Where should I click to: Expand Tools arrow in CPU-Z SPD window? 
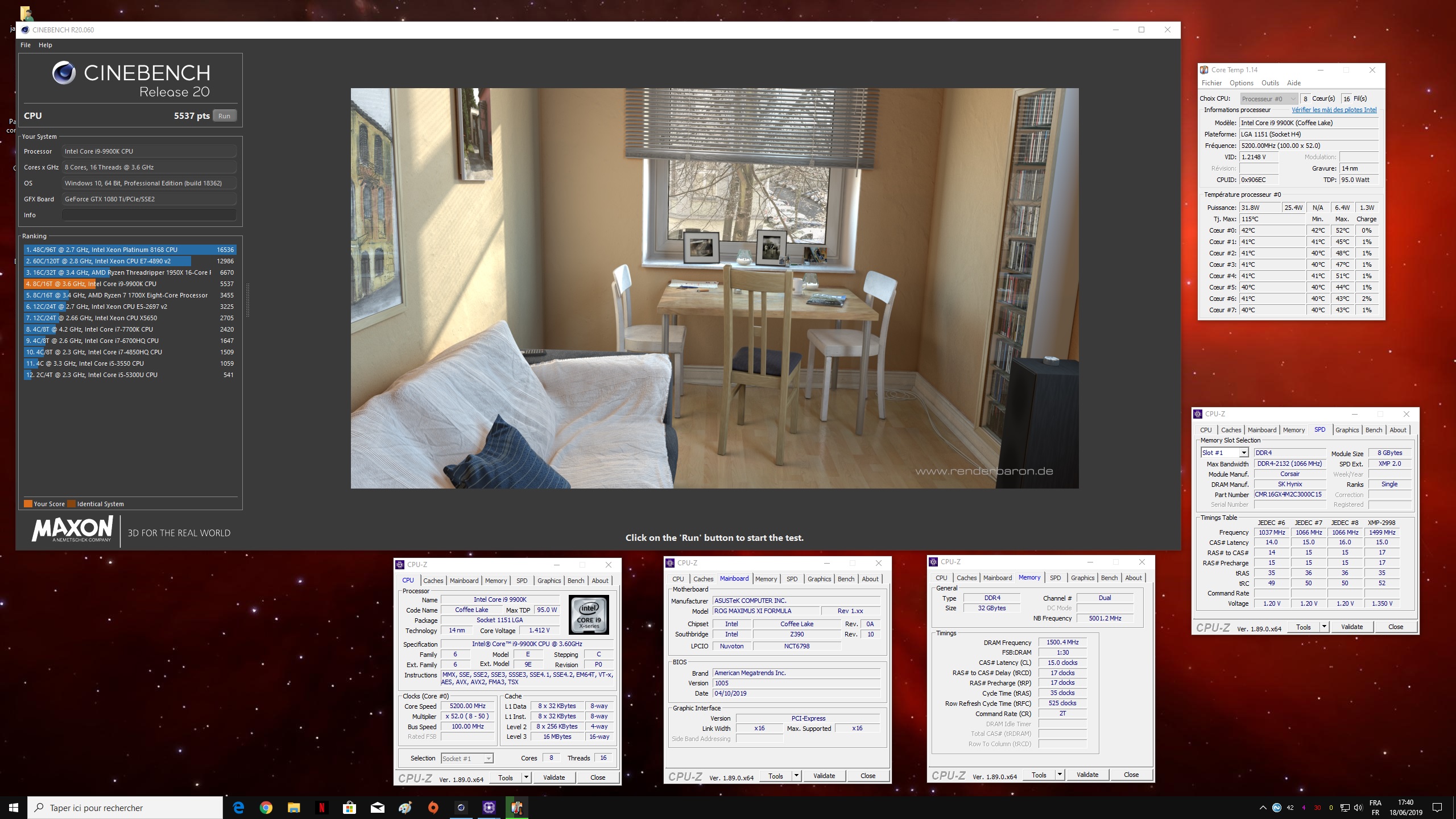pos(1324,627)
